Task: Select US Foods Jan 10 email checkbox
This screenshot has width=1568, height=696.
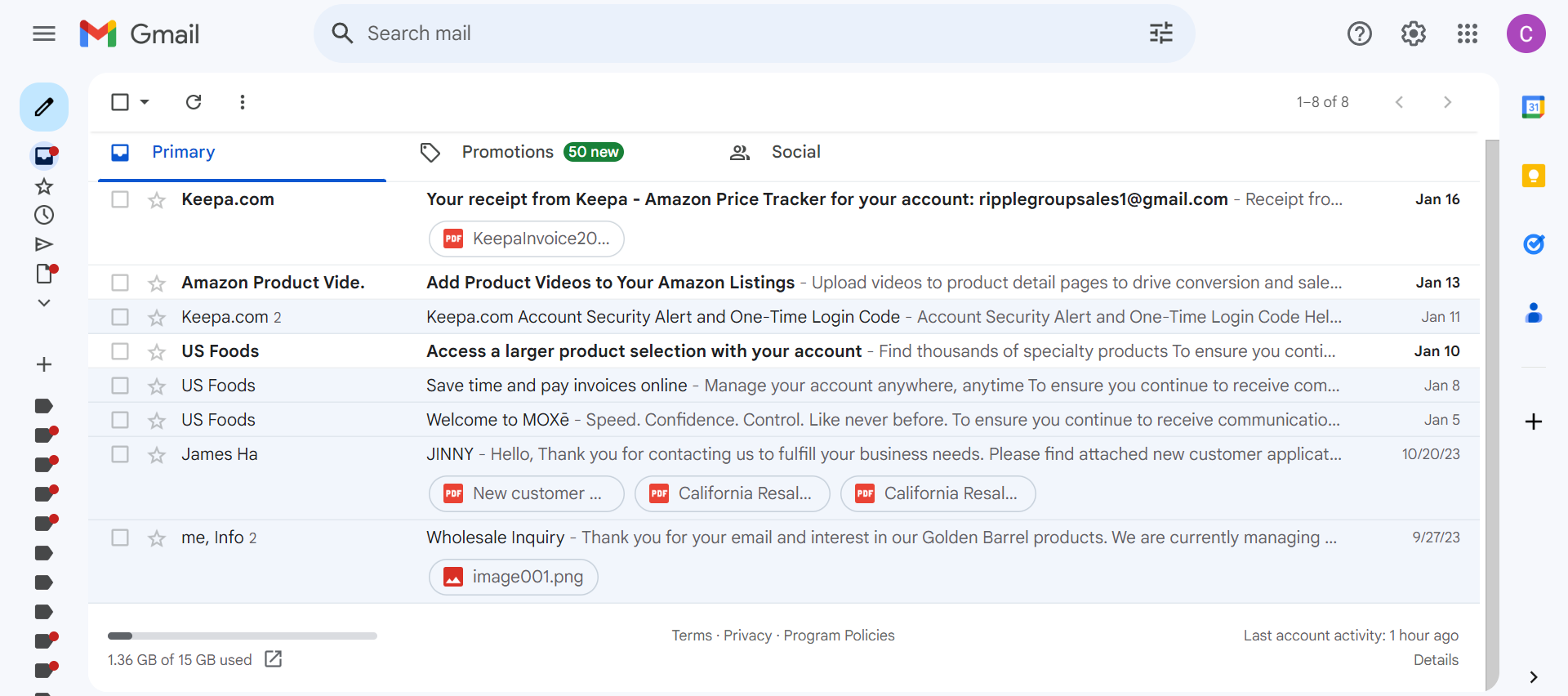Action: [120, 351]
